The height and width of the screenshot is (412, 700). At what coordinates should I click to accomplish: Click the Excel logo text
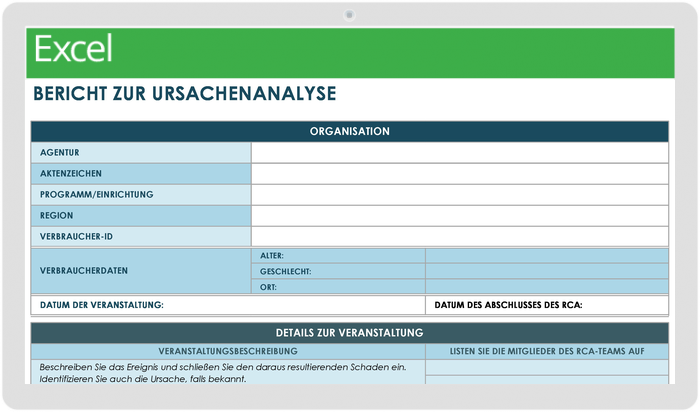point(73,49)
